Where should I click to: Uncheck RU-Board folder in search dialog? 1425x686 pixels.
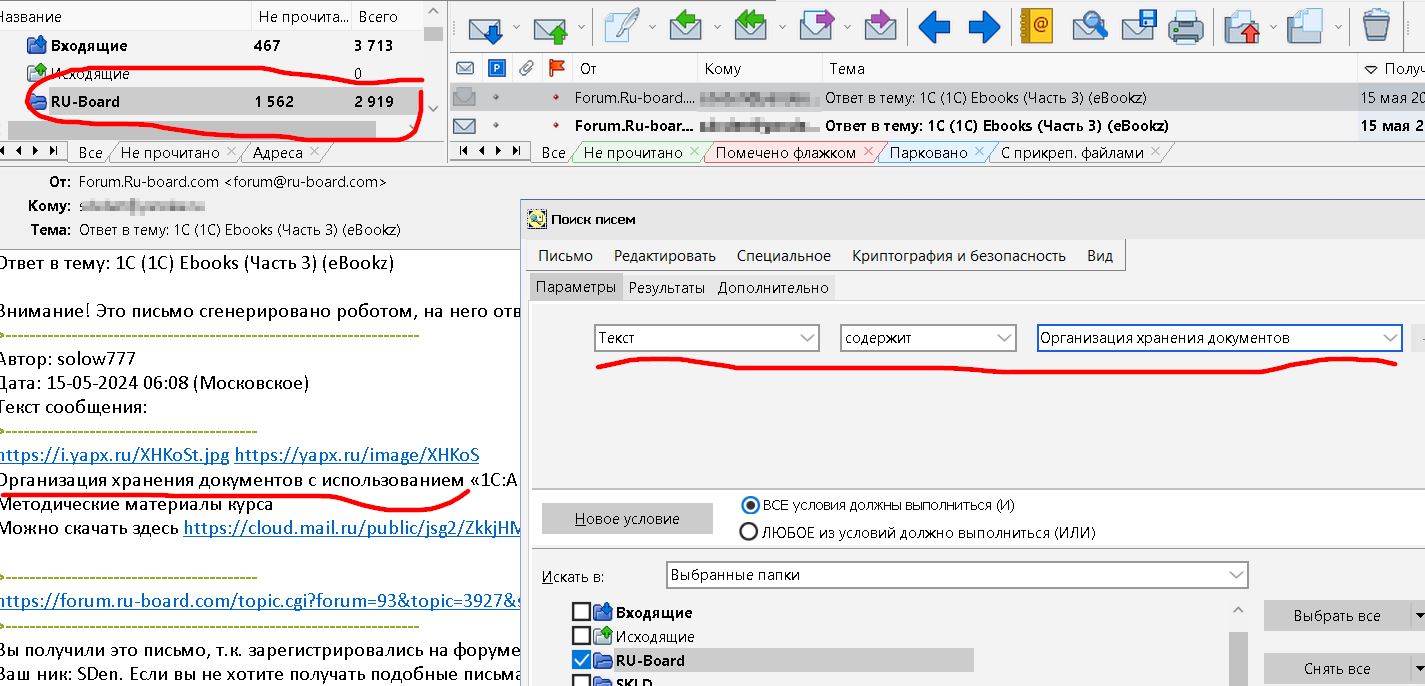[580, 660]
